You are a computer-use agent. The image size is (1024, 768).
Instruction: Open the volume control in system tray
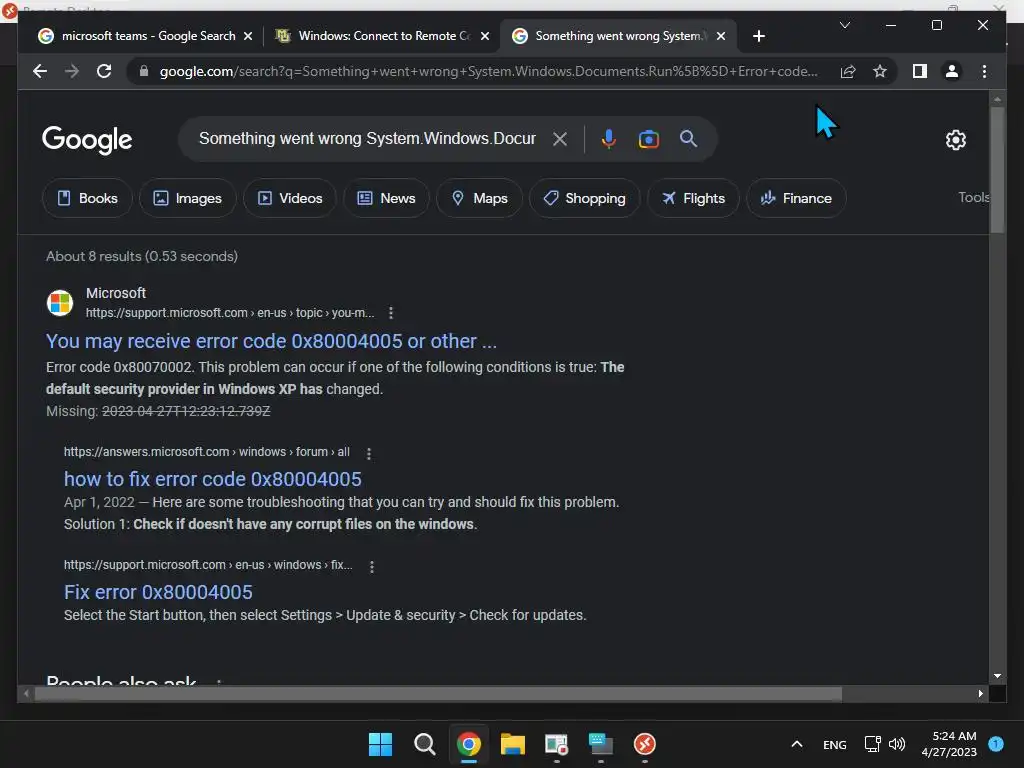897,744
